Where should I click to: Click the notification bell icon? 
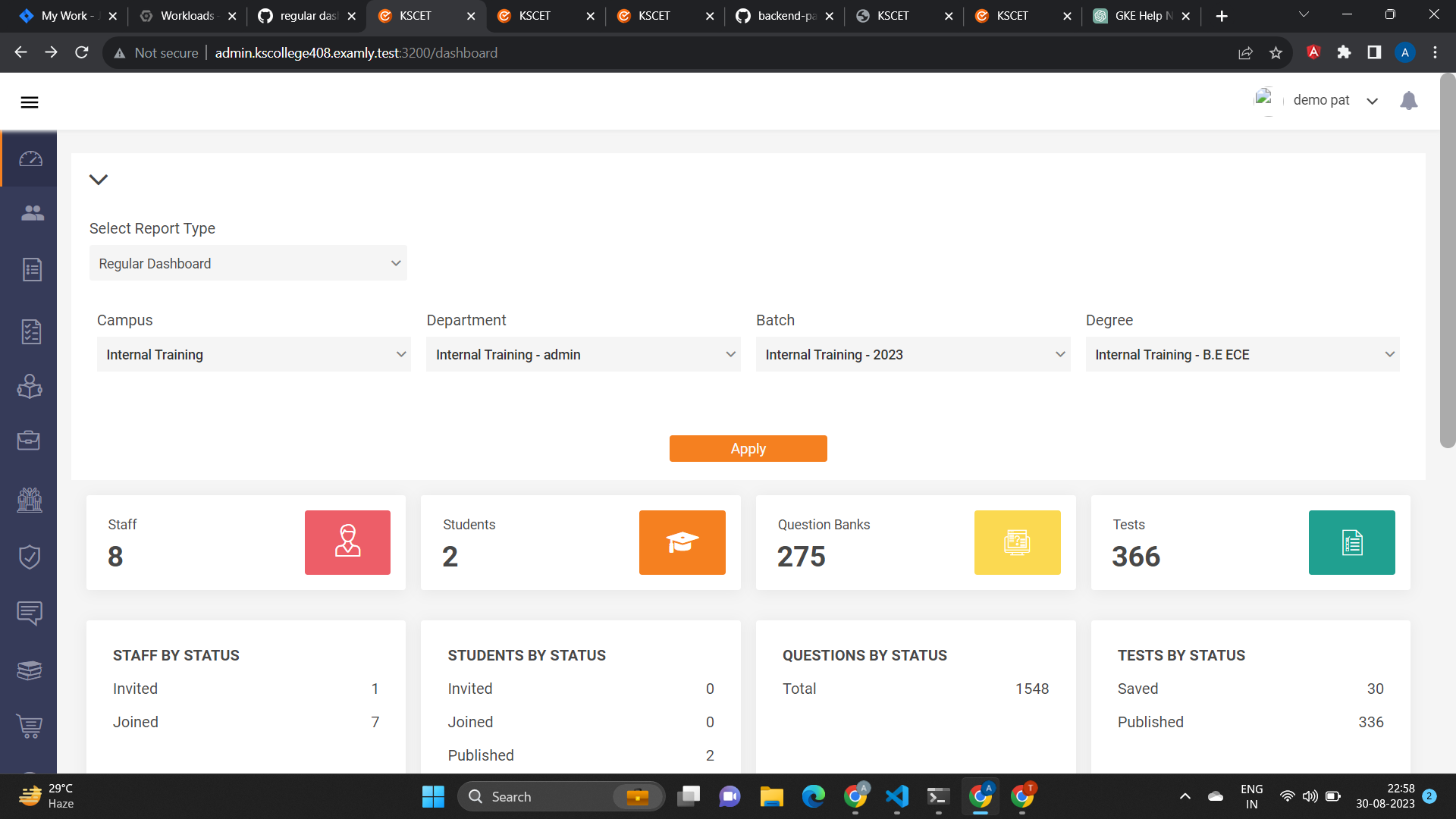click(1409, 101)
